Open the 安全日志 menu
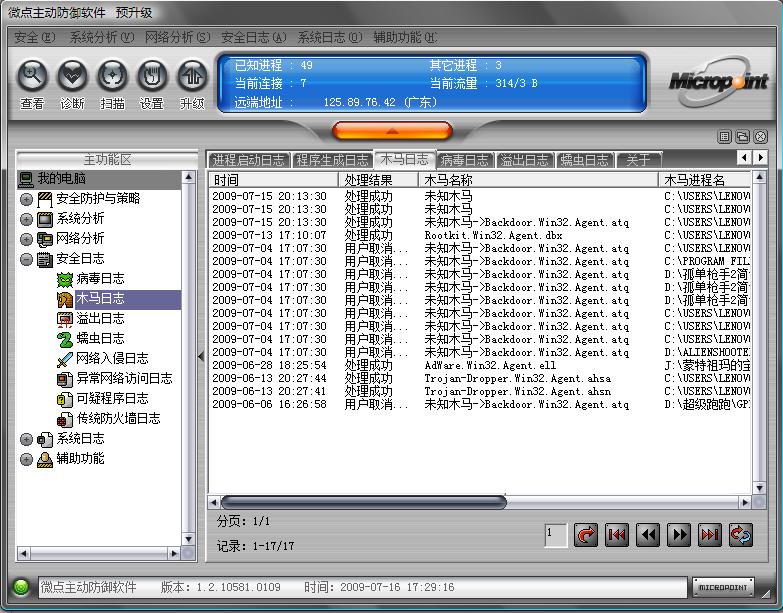Viewport: 783px width, 613px height. tap(254, 37)
